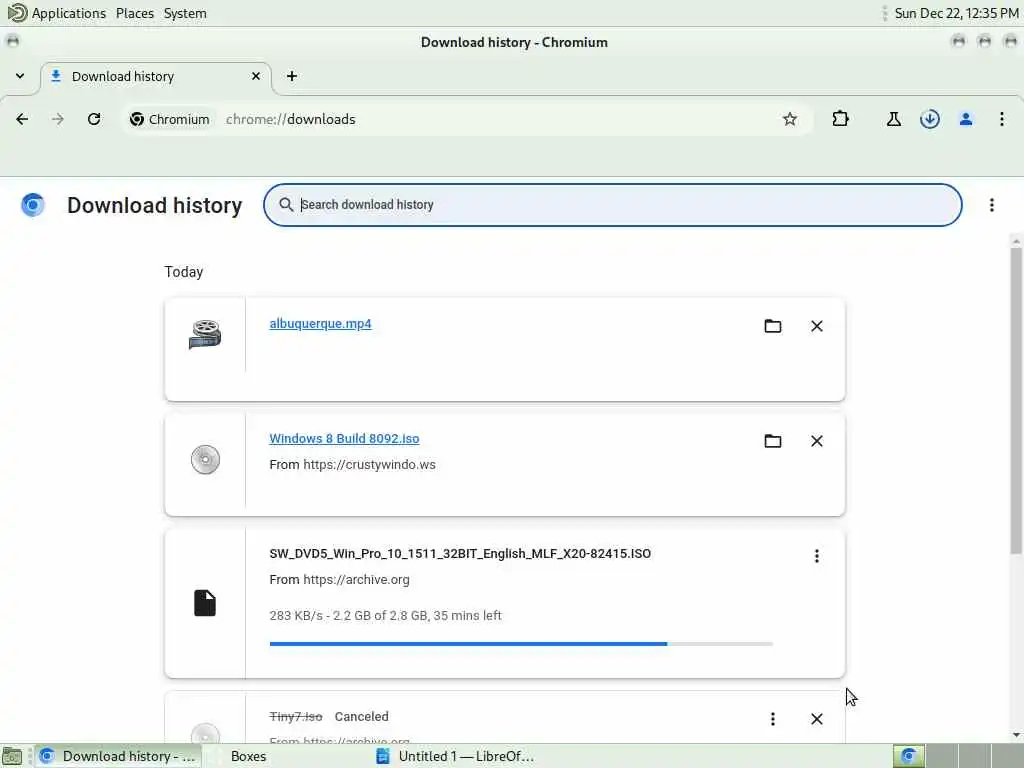Click the browser forward arrow
1024x768 pixels.
[58, 119]
